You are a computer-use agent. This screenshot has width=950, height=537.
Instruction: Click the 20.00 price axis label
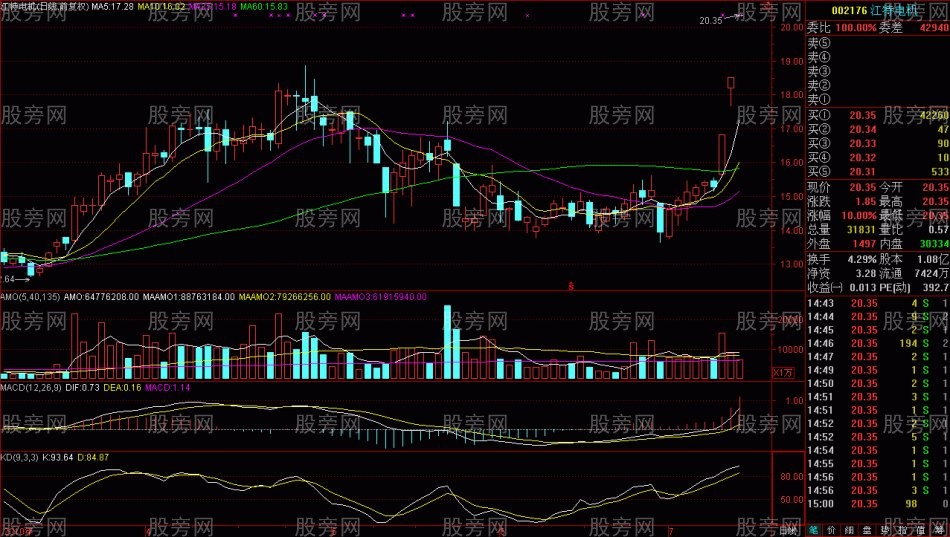[792, 27]
